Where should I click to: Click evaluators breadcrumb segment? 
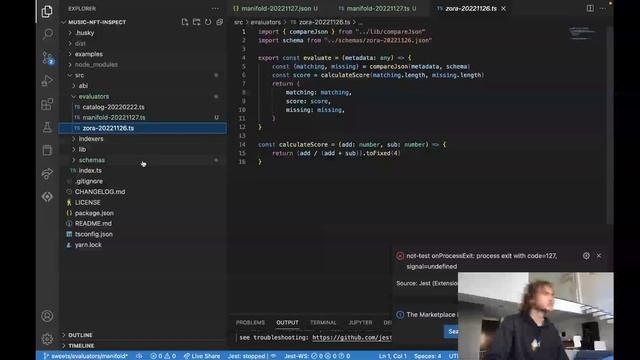[x=265, y=22]
